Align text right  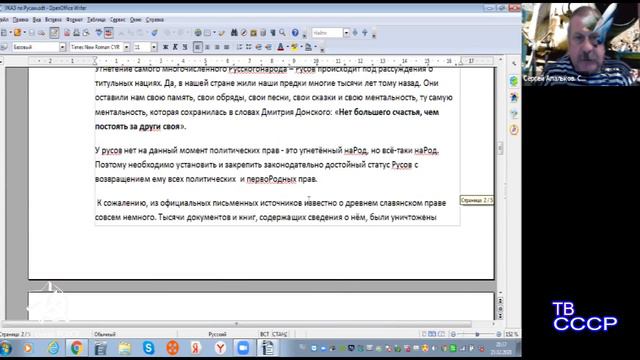click(x=217, y=47)
